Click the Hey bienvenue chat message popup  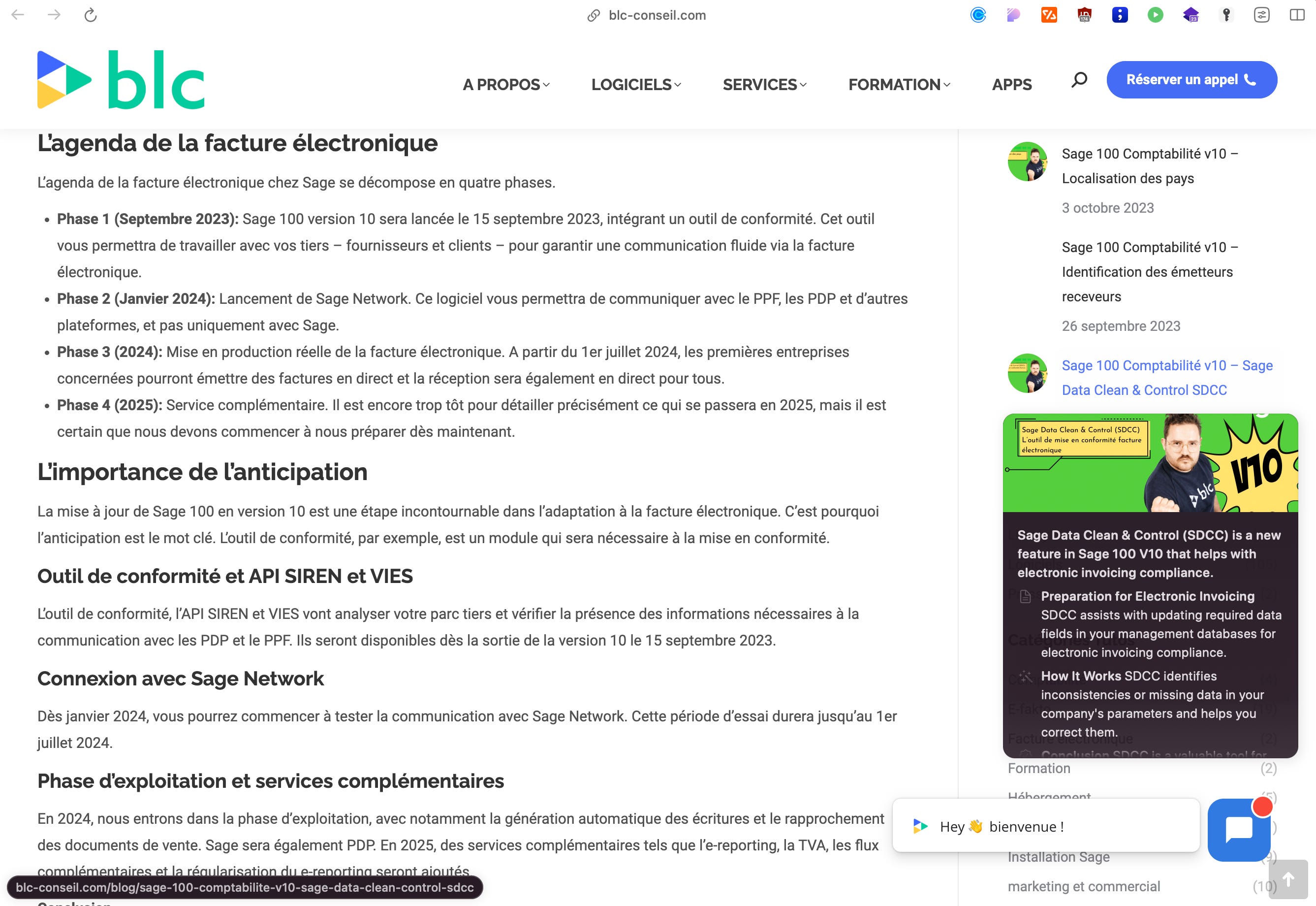pos(1046,826)
